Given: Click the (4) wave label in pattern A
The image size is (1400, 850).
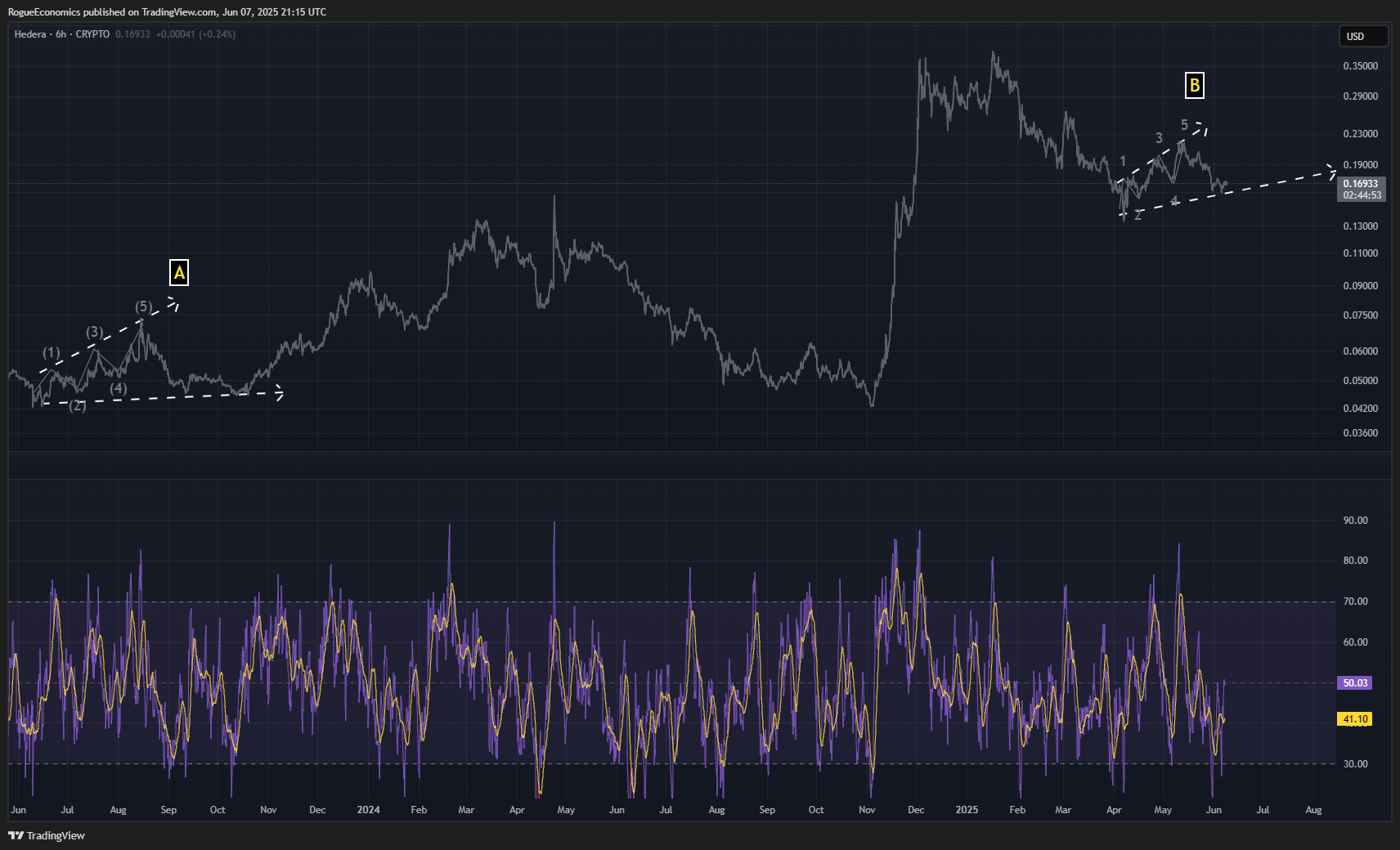Looking at the screenshot, I should click(119, 388).
